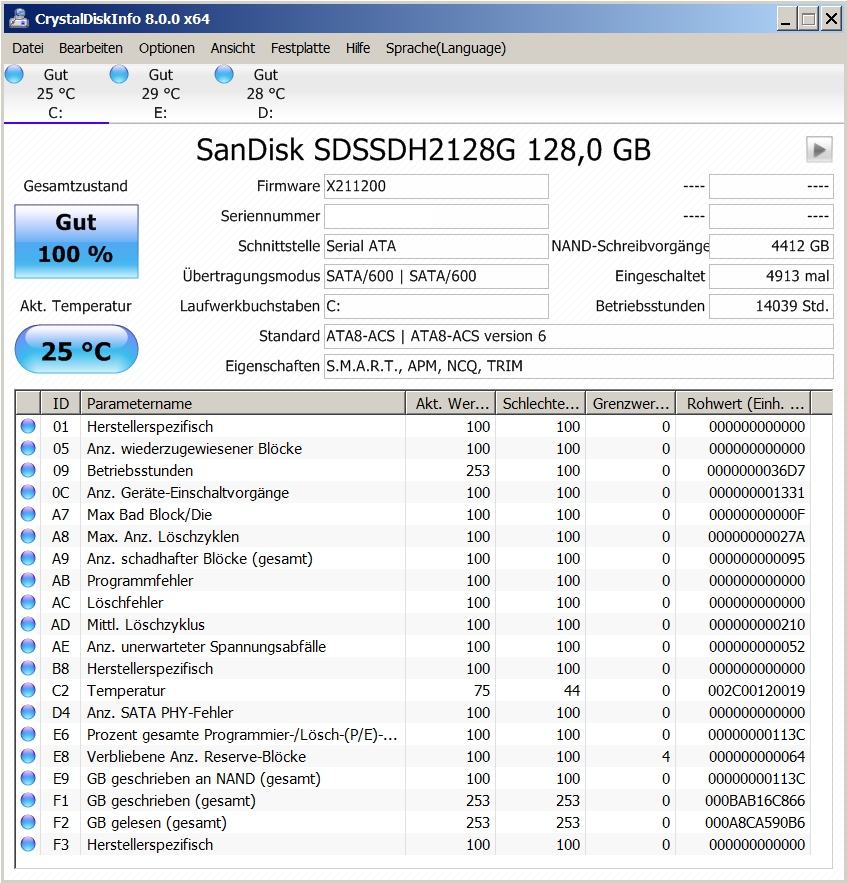Click the Firmware field X211200
This screenshot has height=883, width=847.
point(436,186)
